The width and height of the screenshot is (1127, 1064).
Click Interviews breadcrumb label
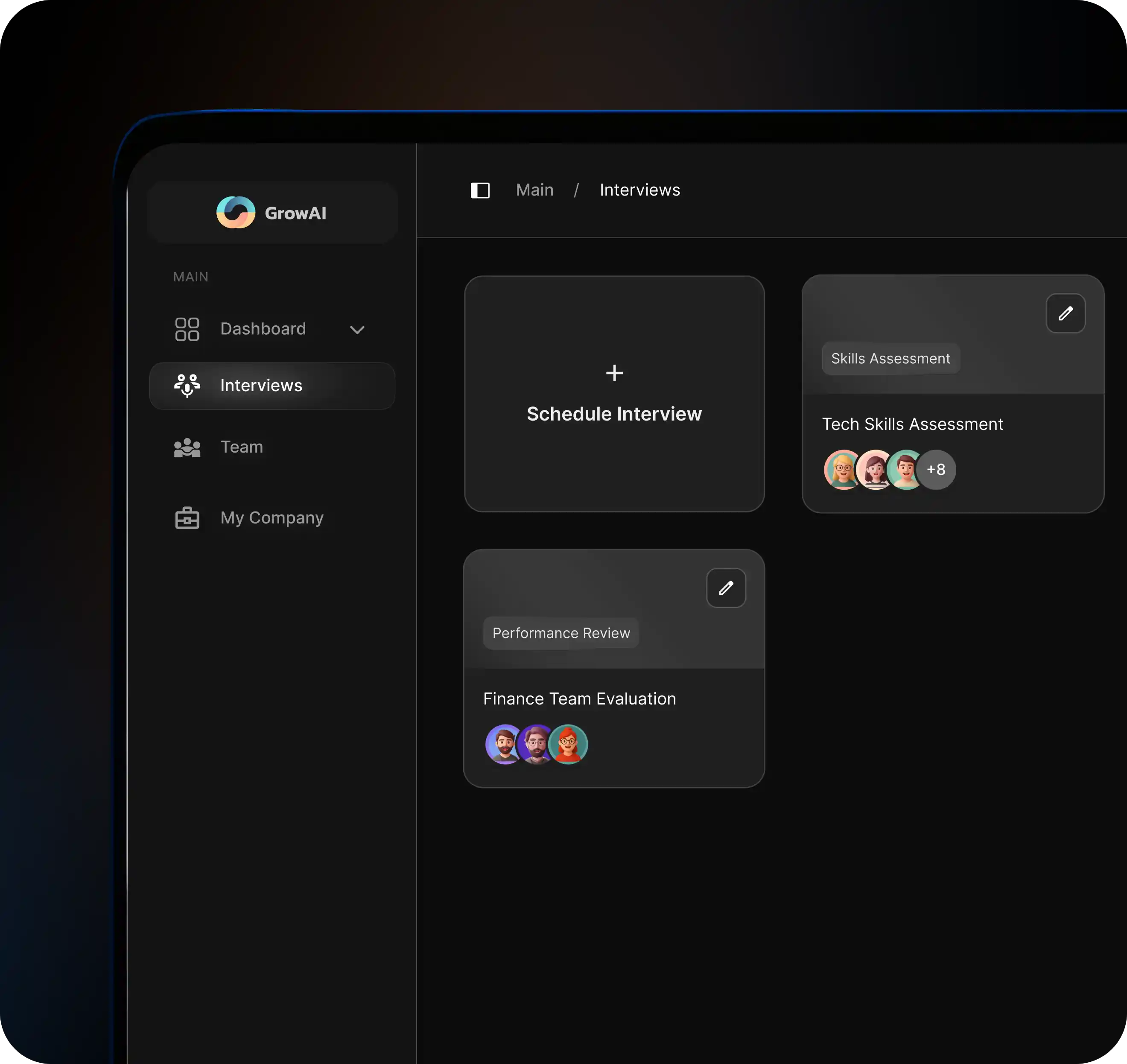[x=640, y=190]
